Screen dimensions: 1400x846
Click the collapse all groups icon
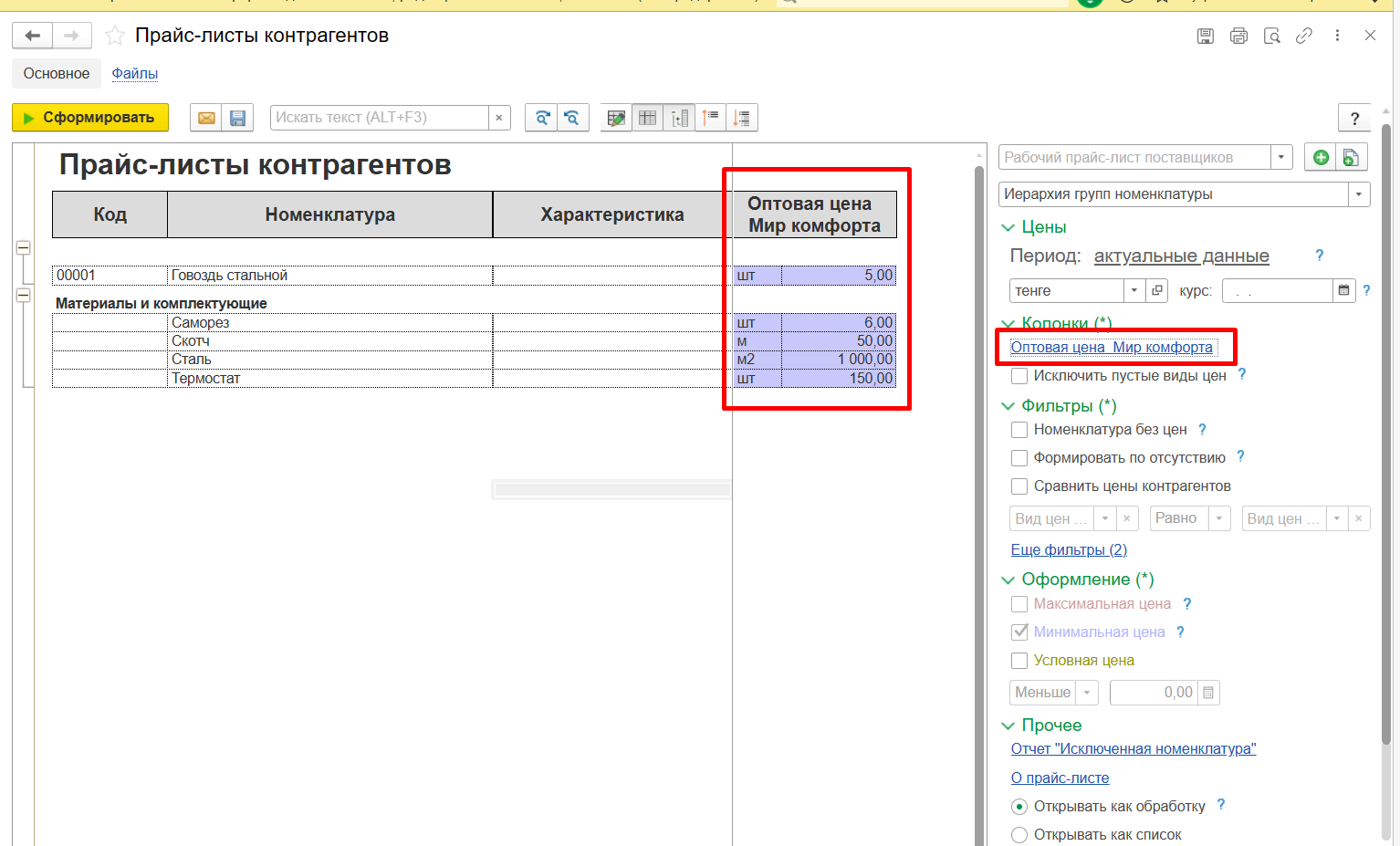pyautogui.click(x=710, y=118)
